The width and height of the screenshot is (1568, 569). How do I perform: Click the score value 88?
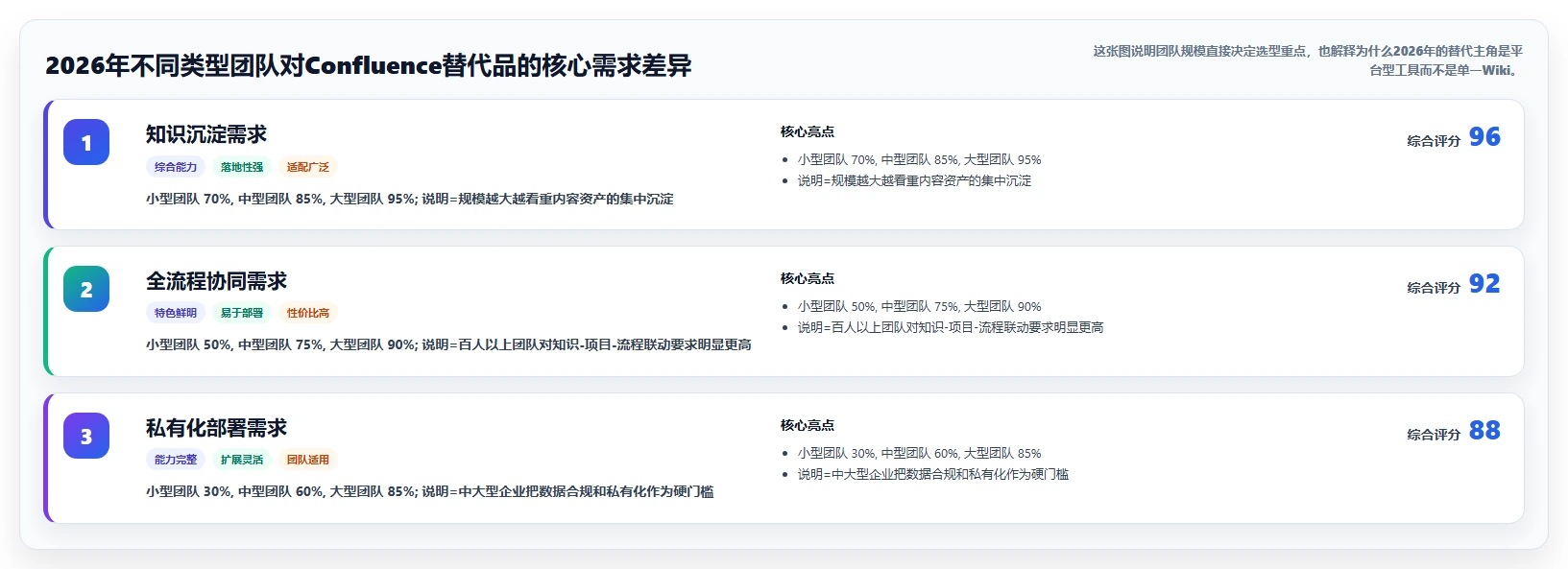pos(1484,431)
